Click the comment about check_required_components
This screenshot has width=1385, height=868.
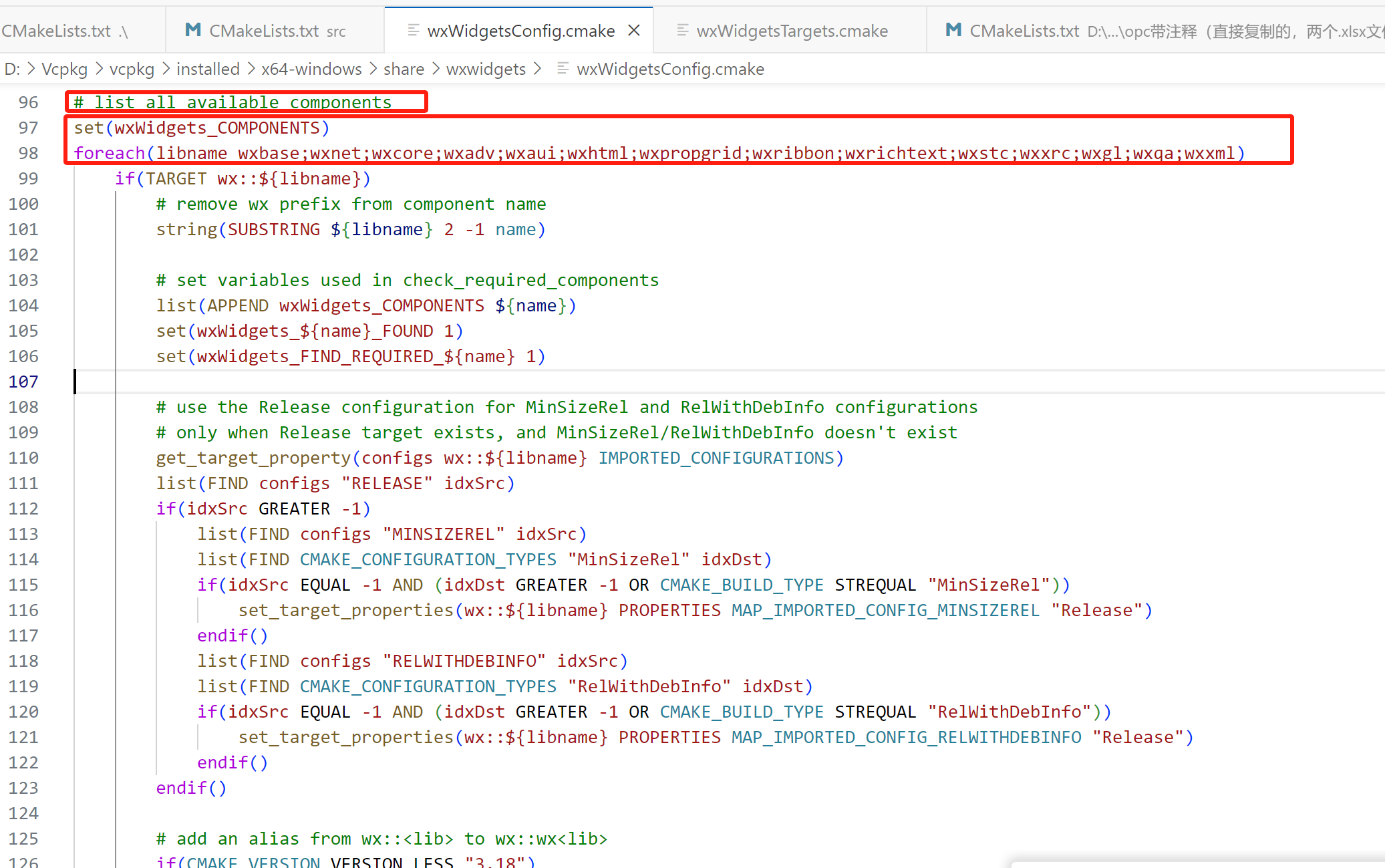pos(408,280)
